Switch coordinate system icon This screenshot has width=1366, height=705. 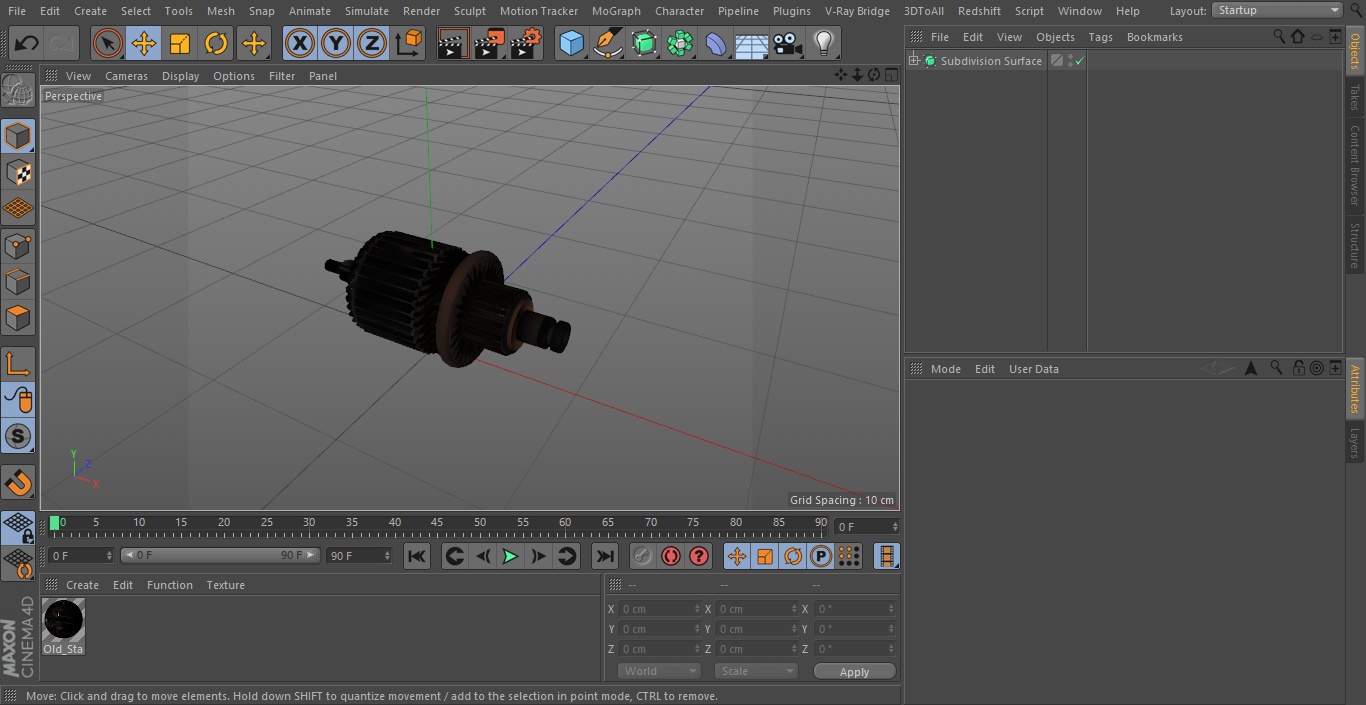point(409,43)
